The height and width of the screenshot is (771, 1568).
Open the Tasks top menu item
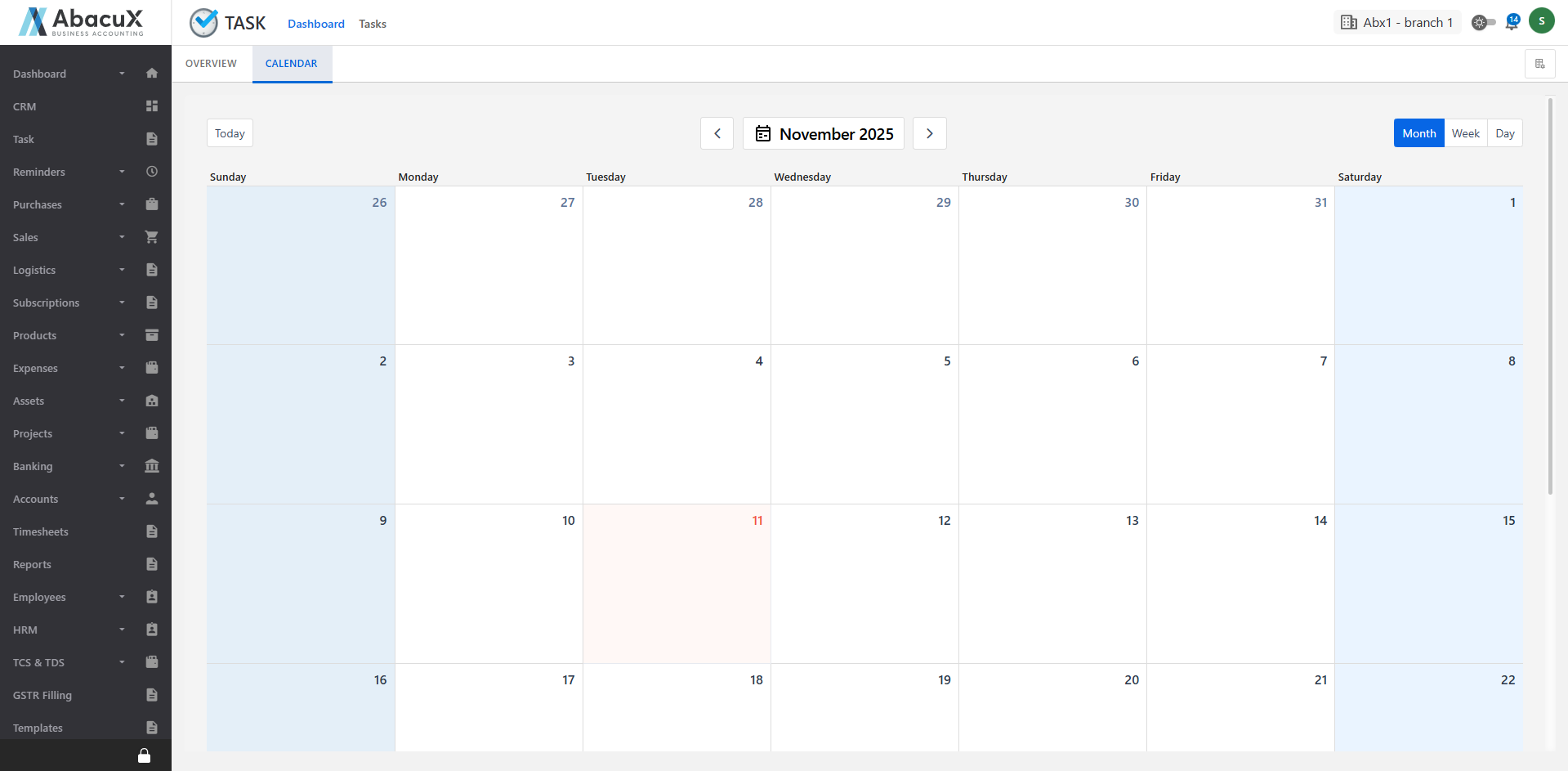click(373, 24)
